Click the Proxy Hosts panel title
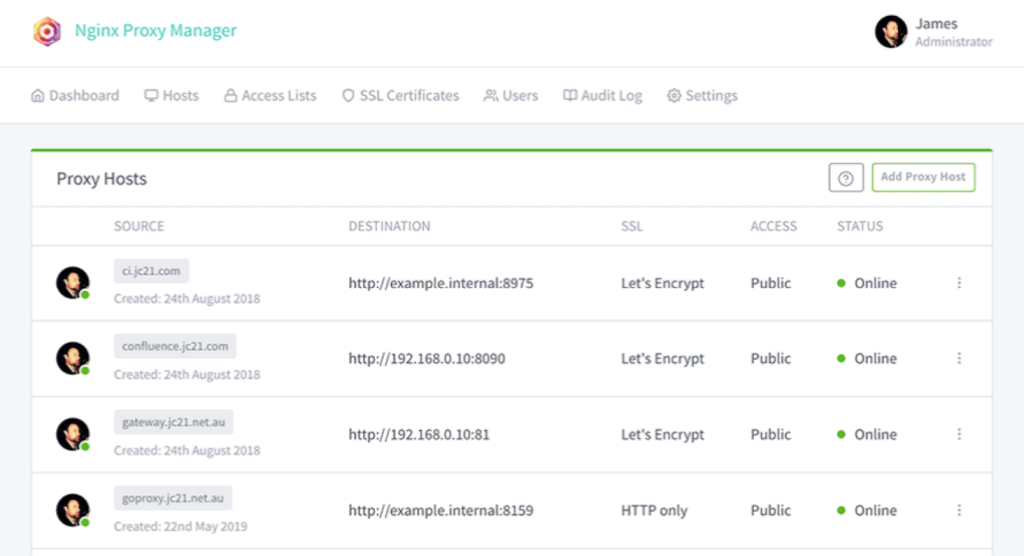This screenshot has height=556, width=1024. 101,179
